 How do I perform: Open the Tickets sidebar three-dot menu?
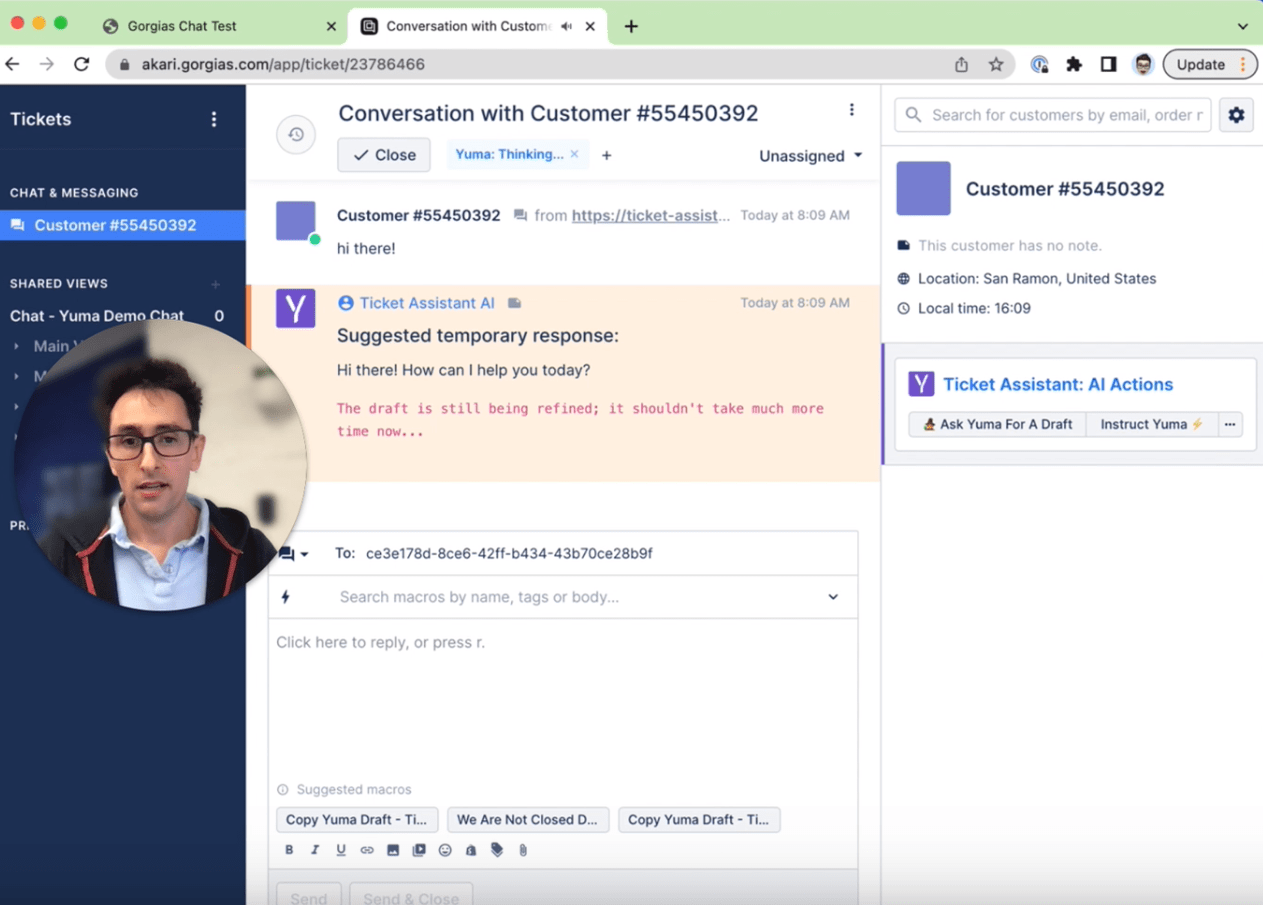214,119
